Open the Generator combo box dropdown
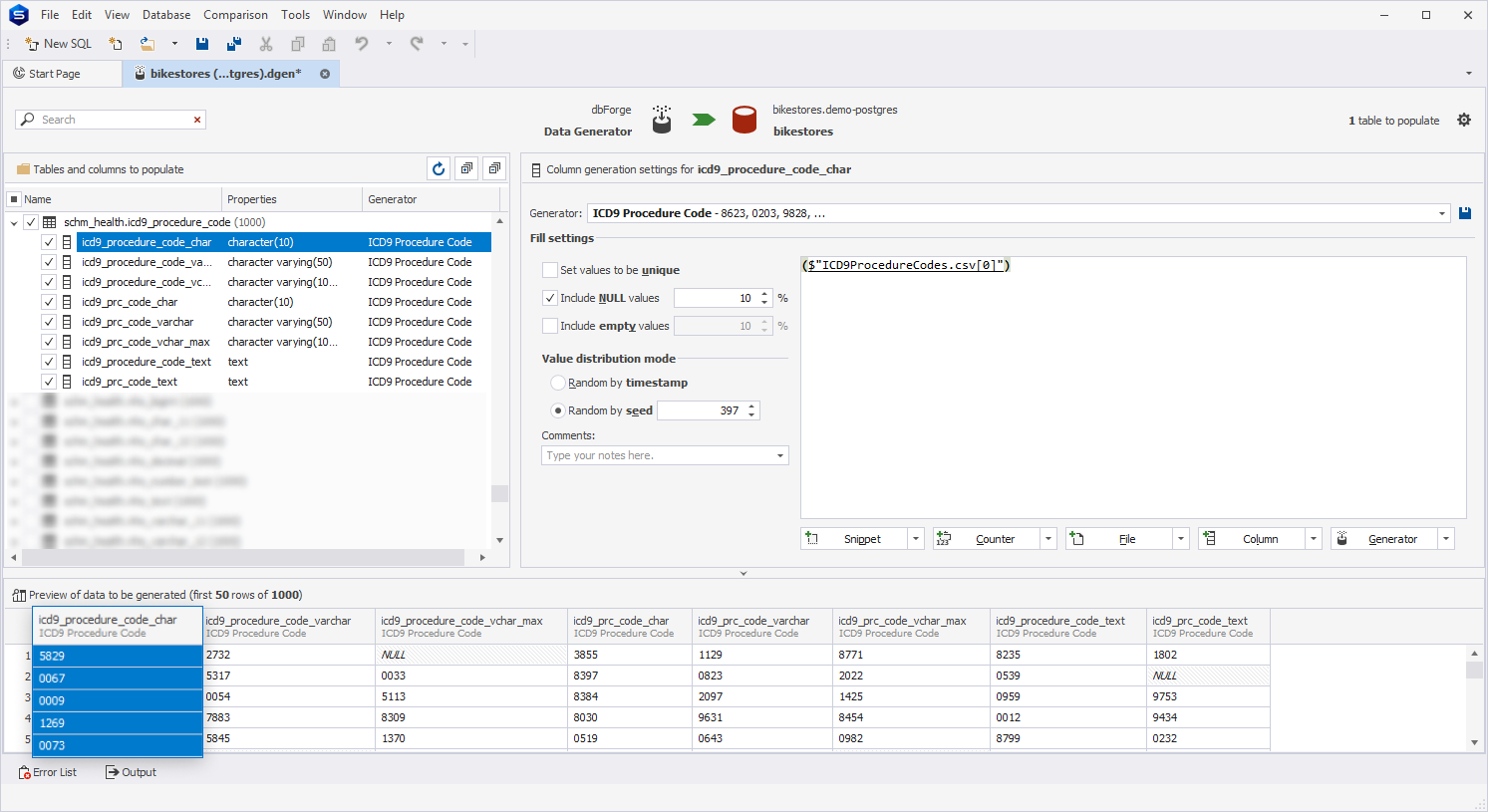Viewport: 1488px width, 812px height. click(1442, 213)
